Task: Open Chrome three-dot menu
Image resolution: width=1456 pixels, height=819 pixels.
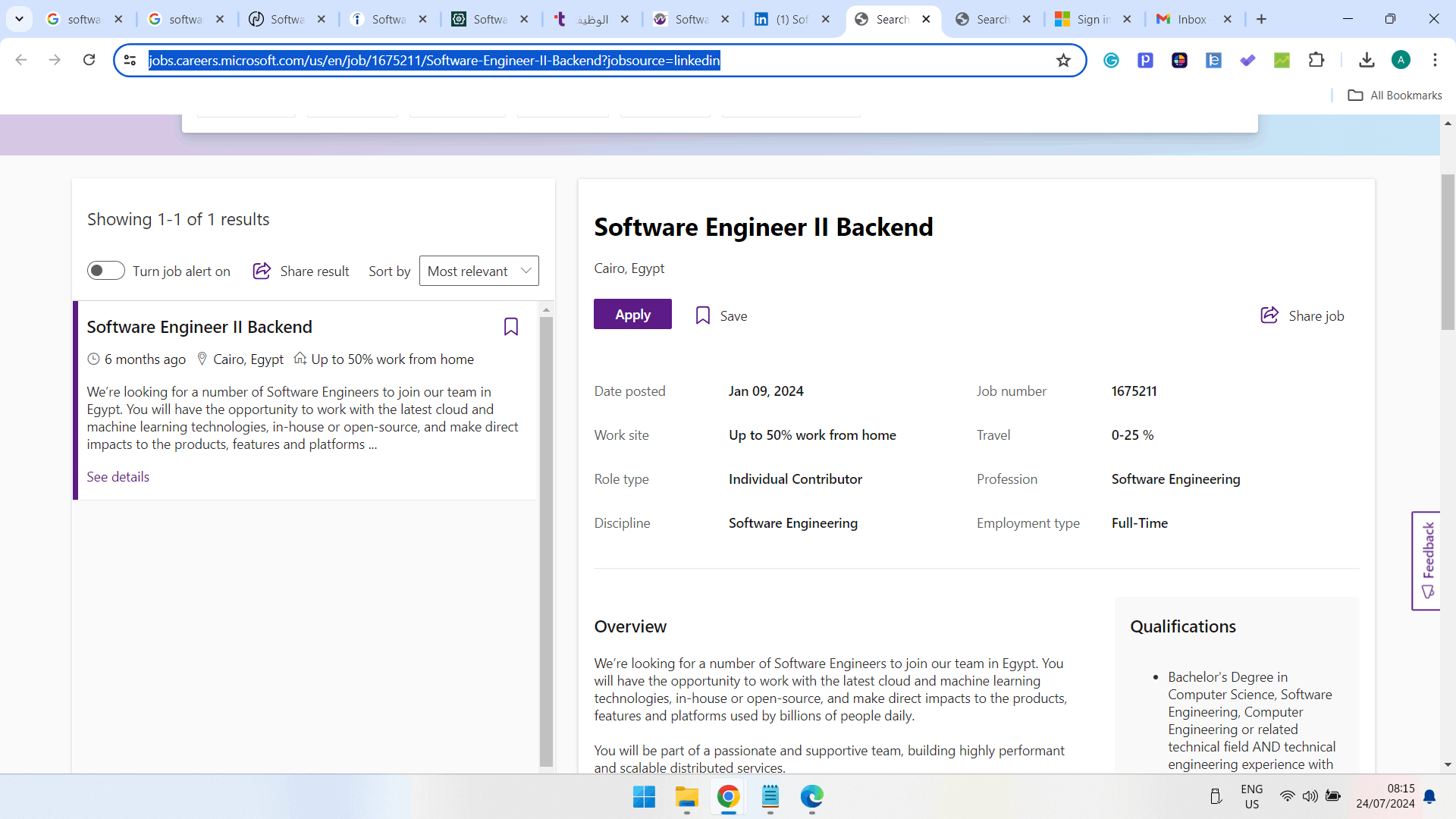Action: point(1435,60)
